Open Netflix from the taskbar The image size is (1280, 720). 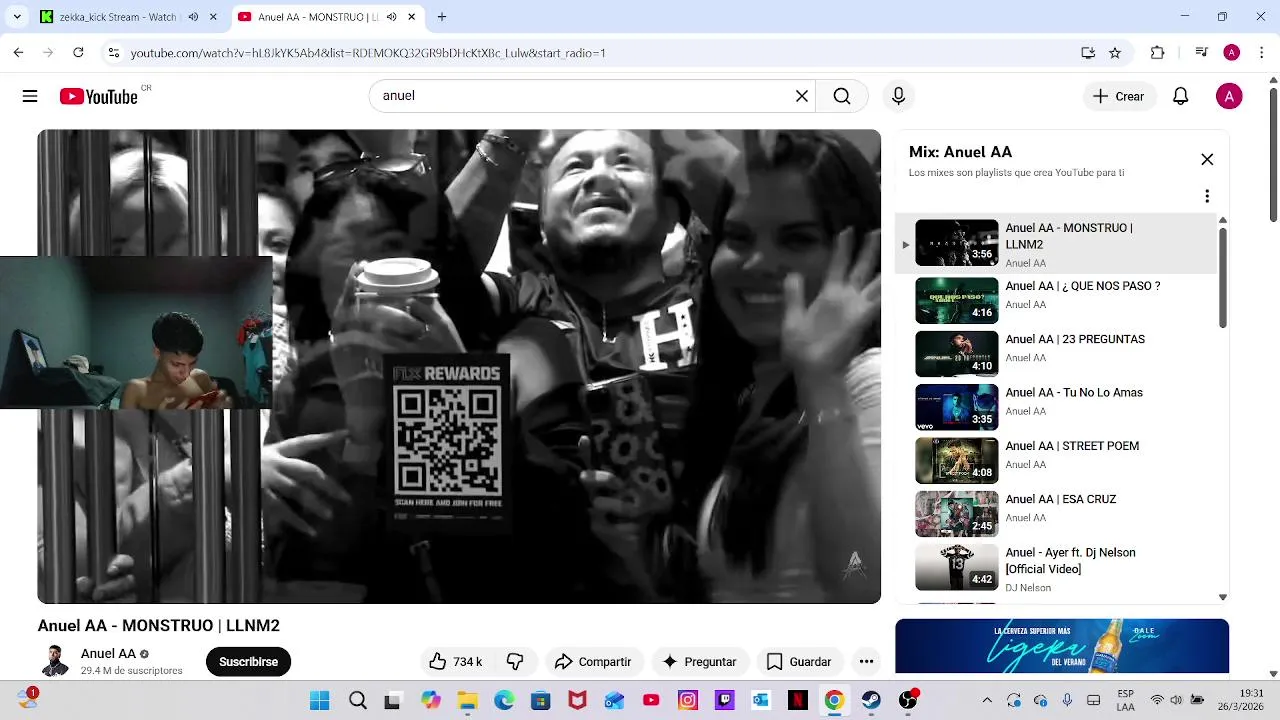pos(798,700)
